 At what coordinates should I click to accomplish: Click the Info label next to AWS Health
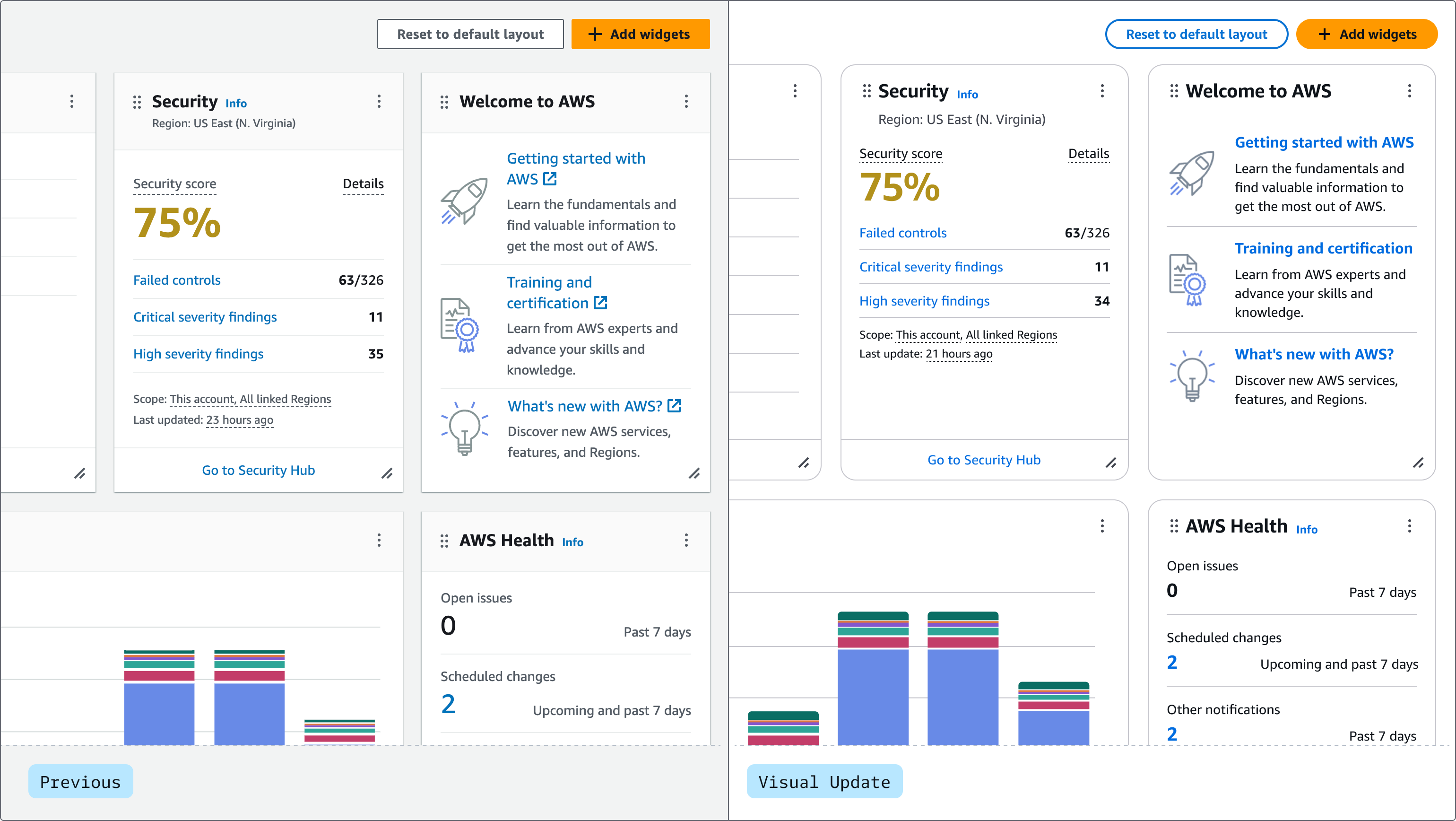572,542
